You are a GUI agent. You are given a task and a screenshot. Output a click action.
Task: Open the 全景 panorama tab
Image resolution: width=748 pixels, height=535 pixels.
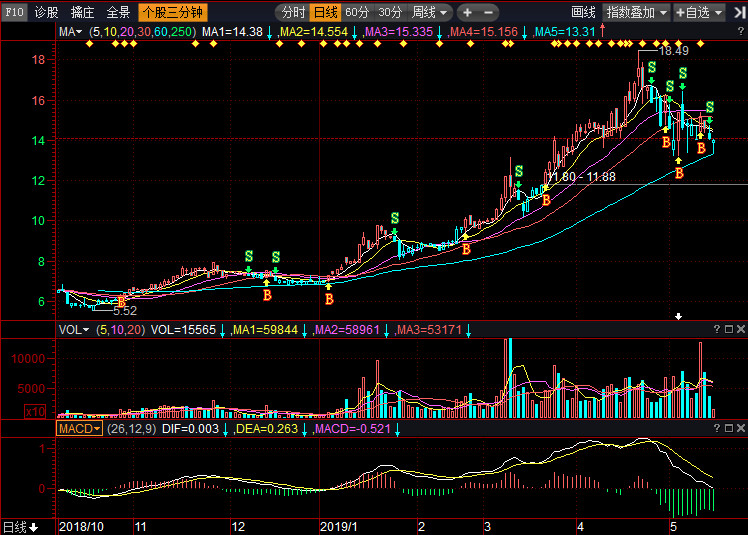click(x=118, y=13)
